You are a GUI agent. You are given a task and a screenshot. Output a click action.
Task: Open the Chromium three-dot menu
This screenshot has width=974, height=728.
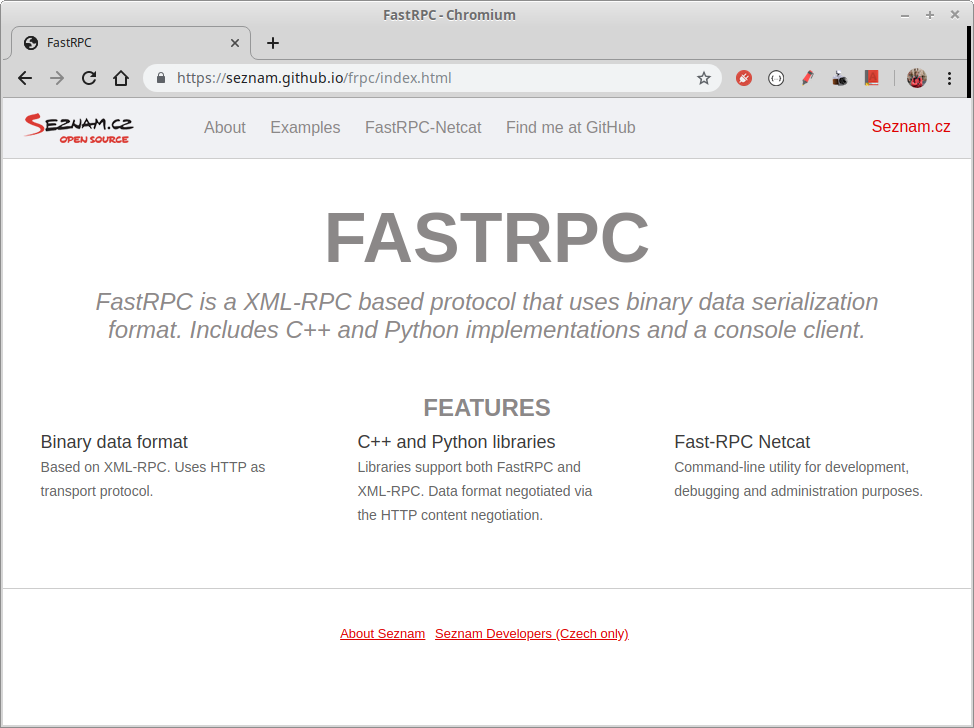(949, 78)
